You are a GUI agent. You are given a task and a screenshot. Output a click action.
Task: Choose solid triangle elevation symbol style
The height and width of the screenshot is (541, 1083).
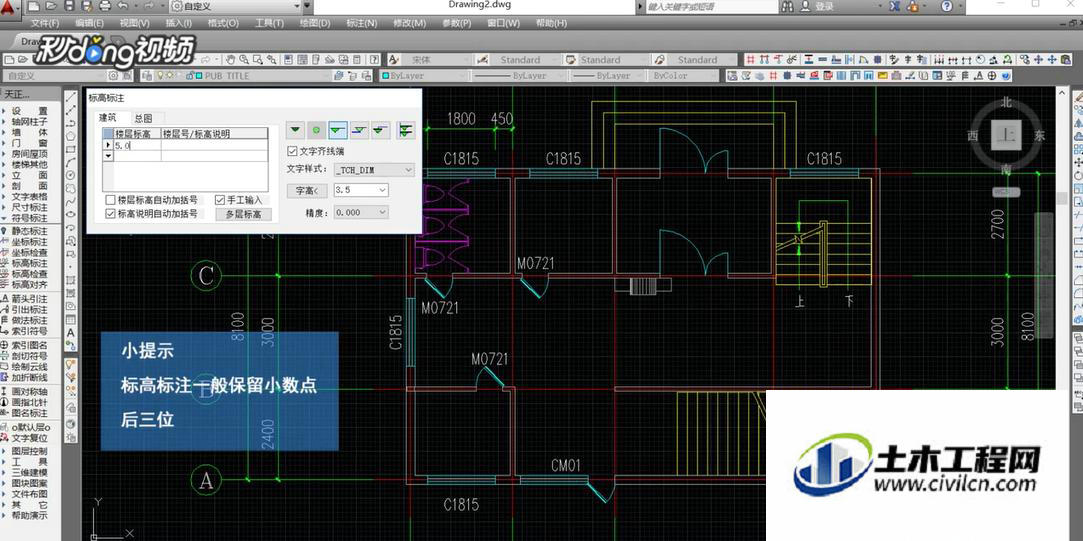[x=295, y=129]
